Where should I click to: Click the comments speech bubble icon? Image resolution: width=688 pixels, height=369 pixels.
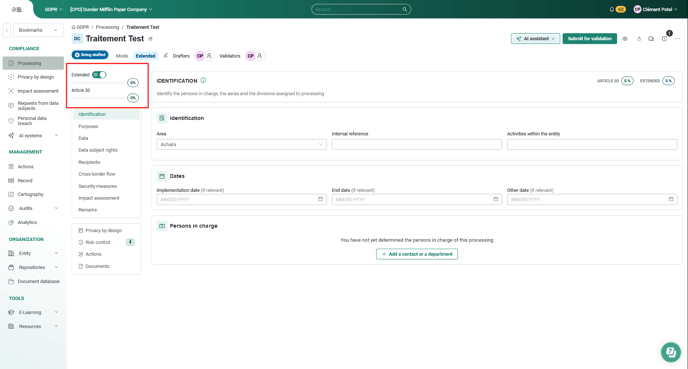[651, 39]
